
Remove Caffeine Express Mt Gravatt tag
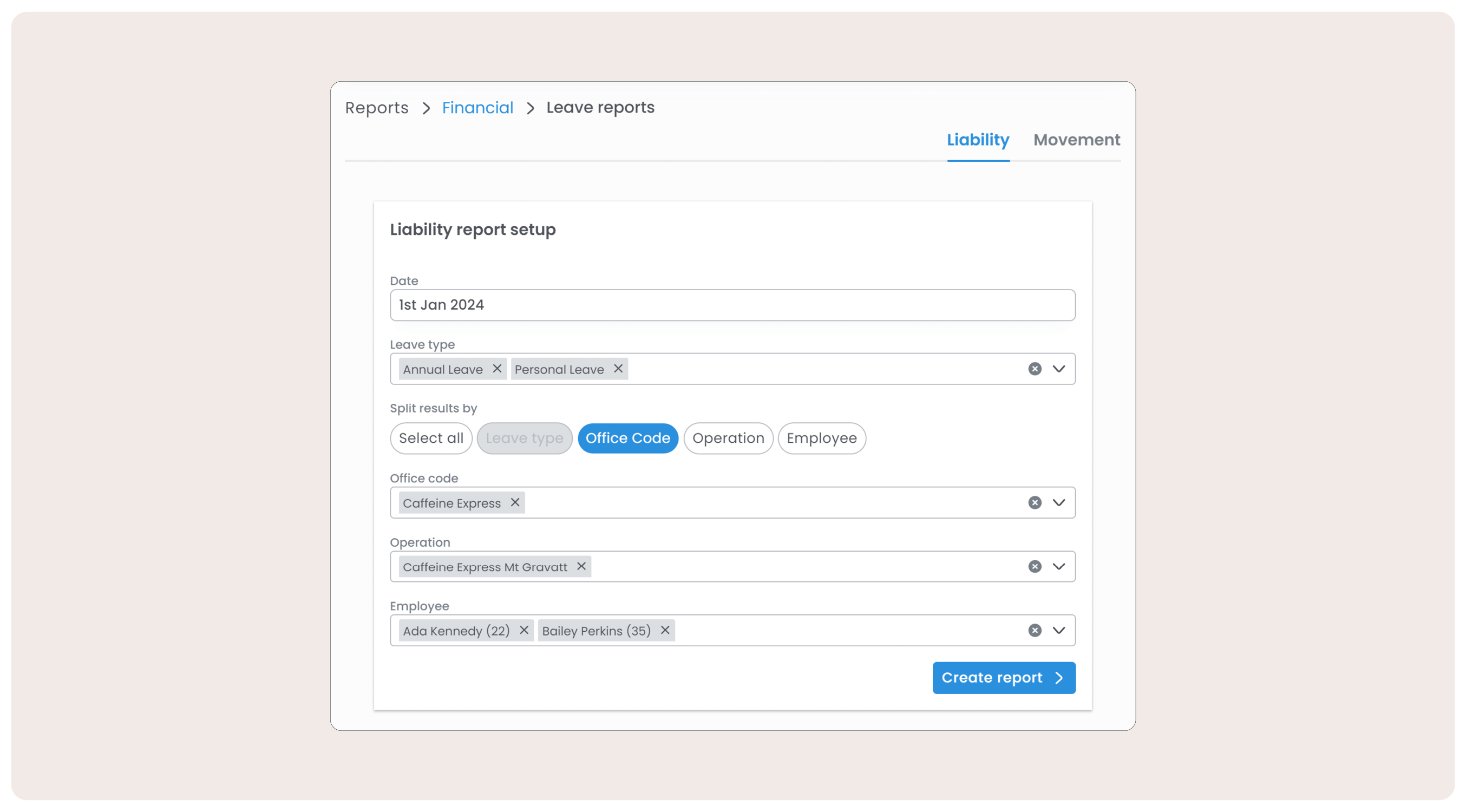click(581, 566)
